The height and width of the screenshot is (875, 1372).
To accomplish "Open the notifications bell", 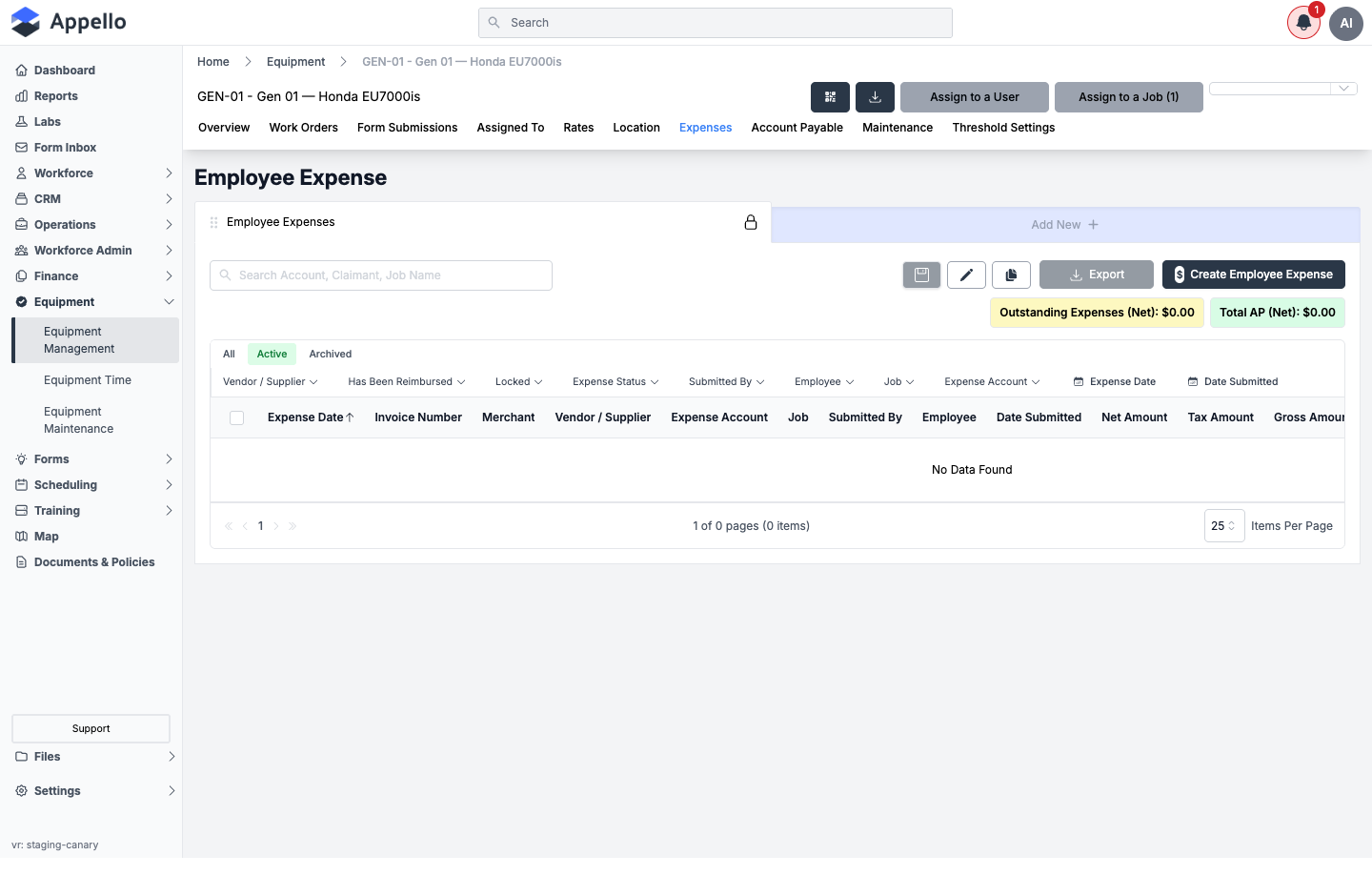I will (1303, 23).
